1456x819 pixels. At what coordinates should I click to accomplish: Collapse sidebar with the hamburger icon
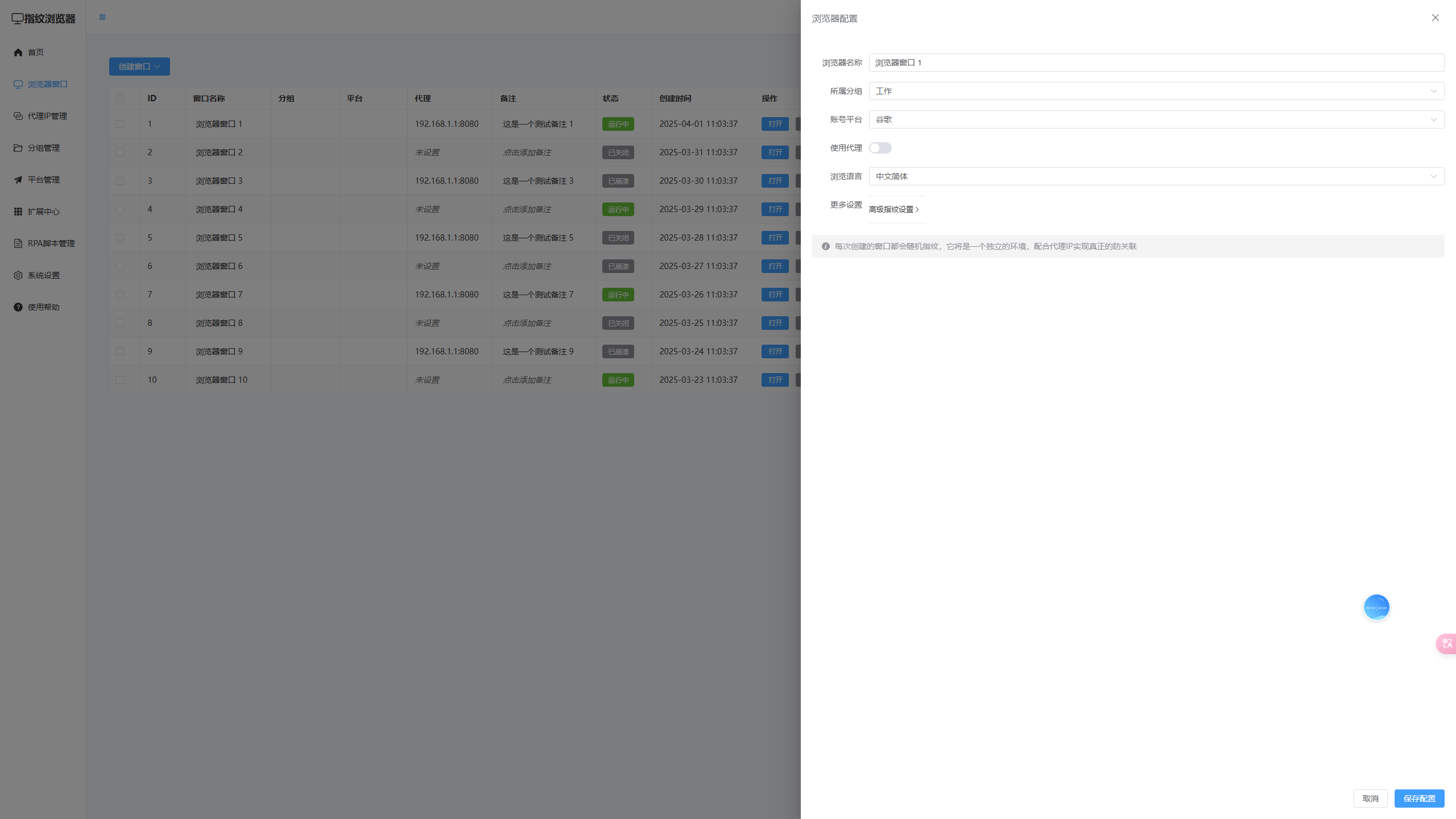pos(102,17)
